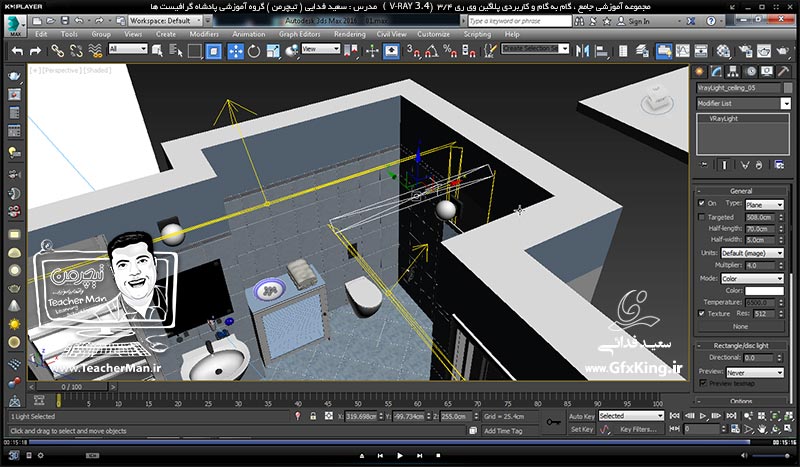Open the light Color swatch
Viewport: 800px width, 467px height.
tap(764, 291)
